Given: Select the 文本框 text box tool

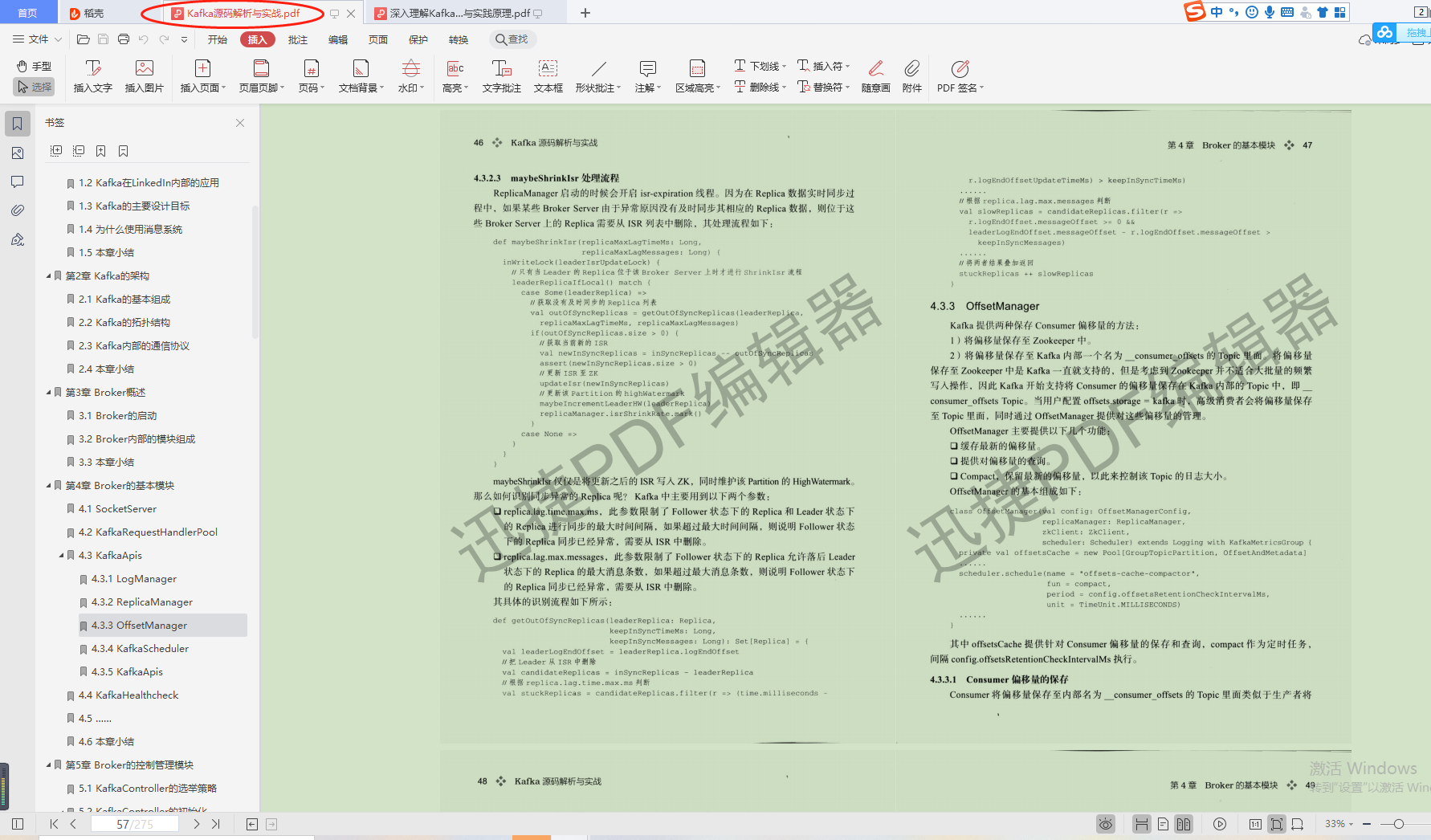Looking at the screenshot, I should point(548,76).
